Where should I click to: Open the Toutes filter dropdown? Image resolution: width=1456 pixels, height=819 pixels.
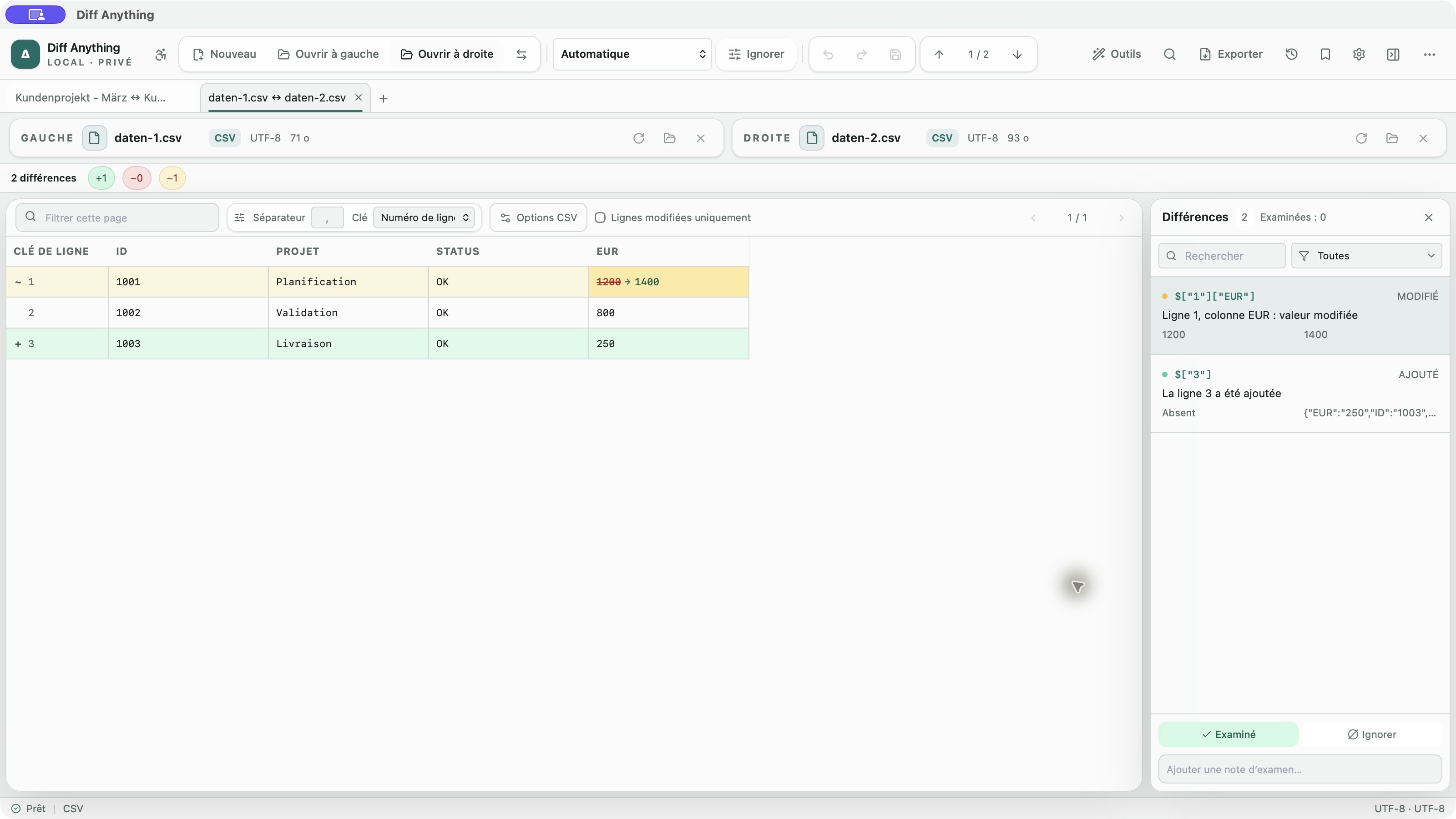[1366, 256]
